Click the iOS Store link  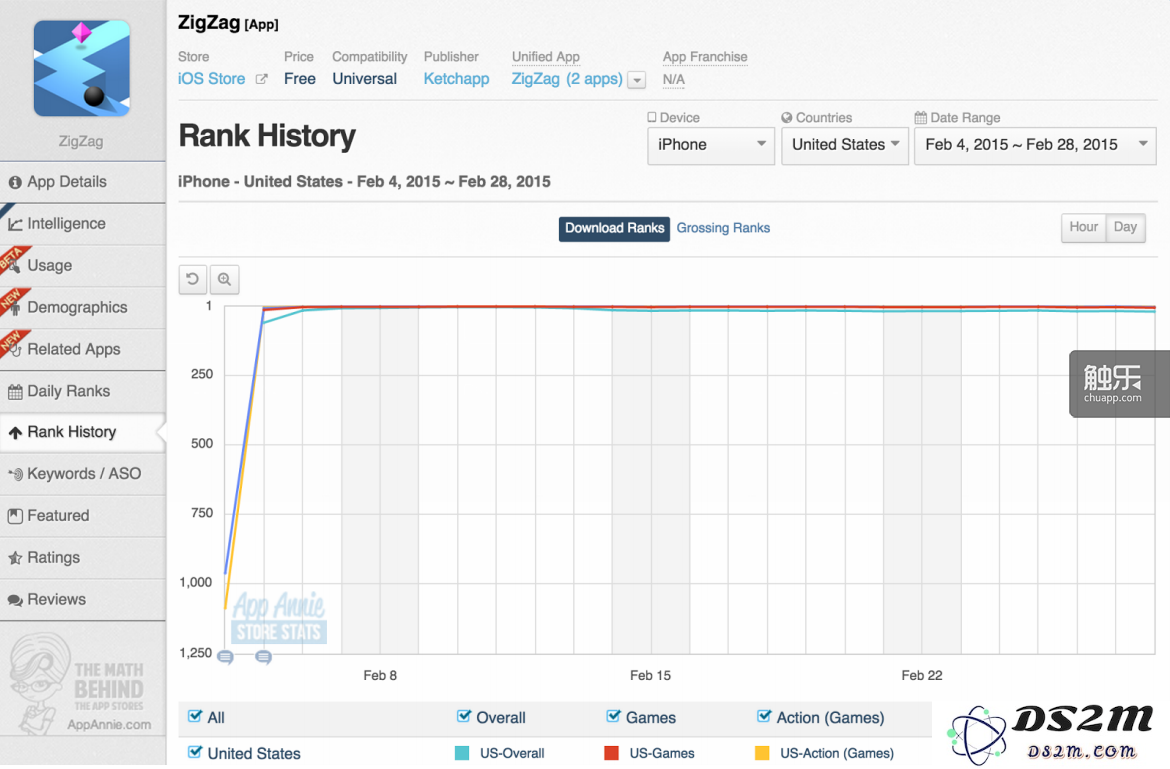[211, 79]
